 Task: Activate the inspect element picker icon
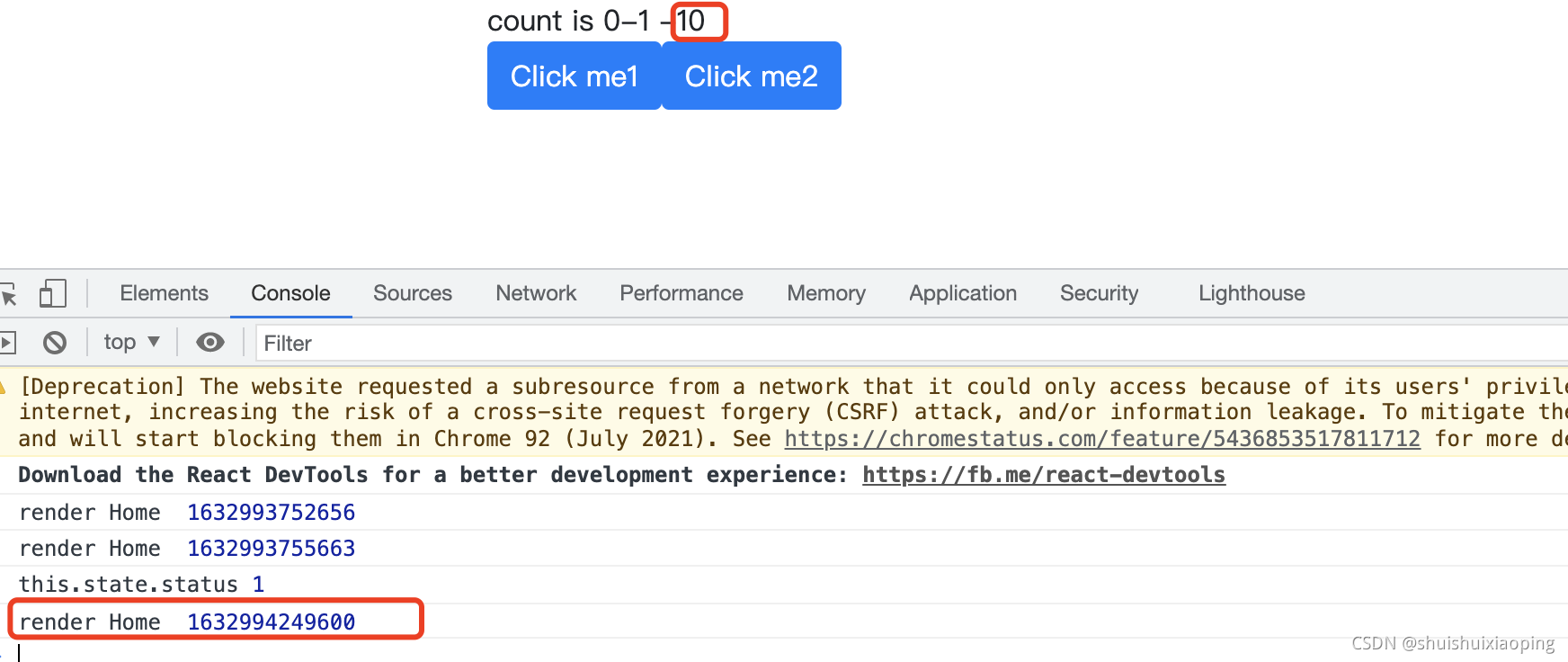(x=8, y=294)
